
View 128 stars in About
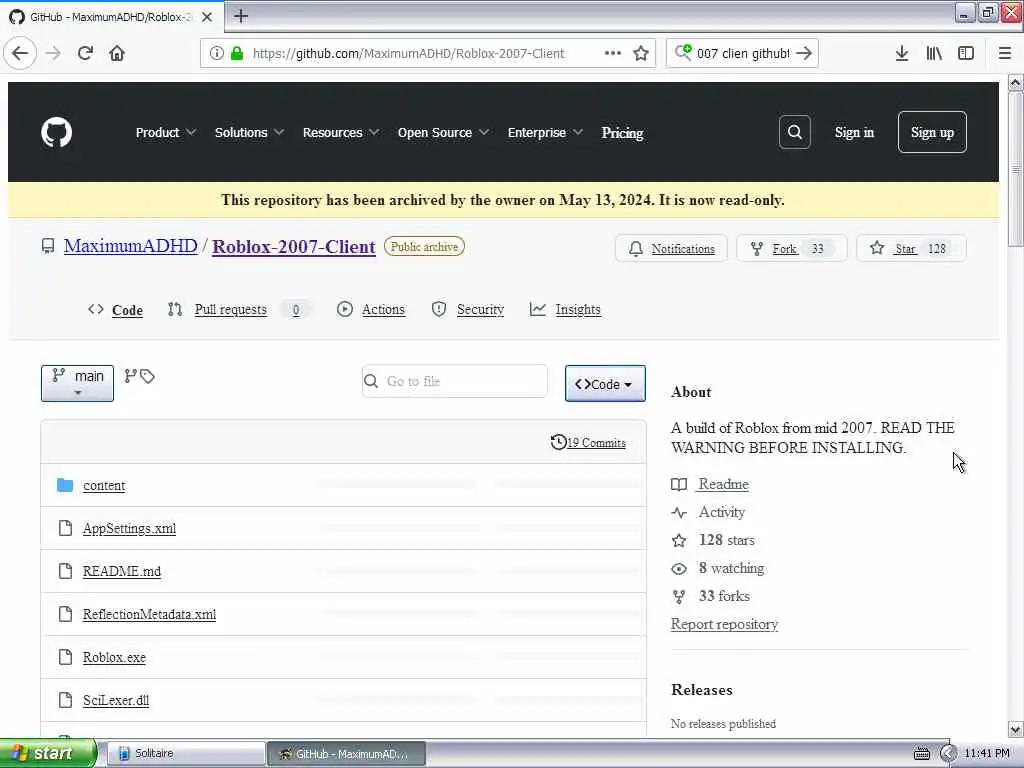point(726,540)
